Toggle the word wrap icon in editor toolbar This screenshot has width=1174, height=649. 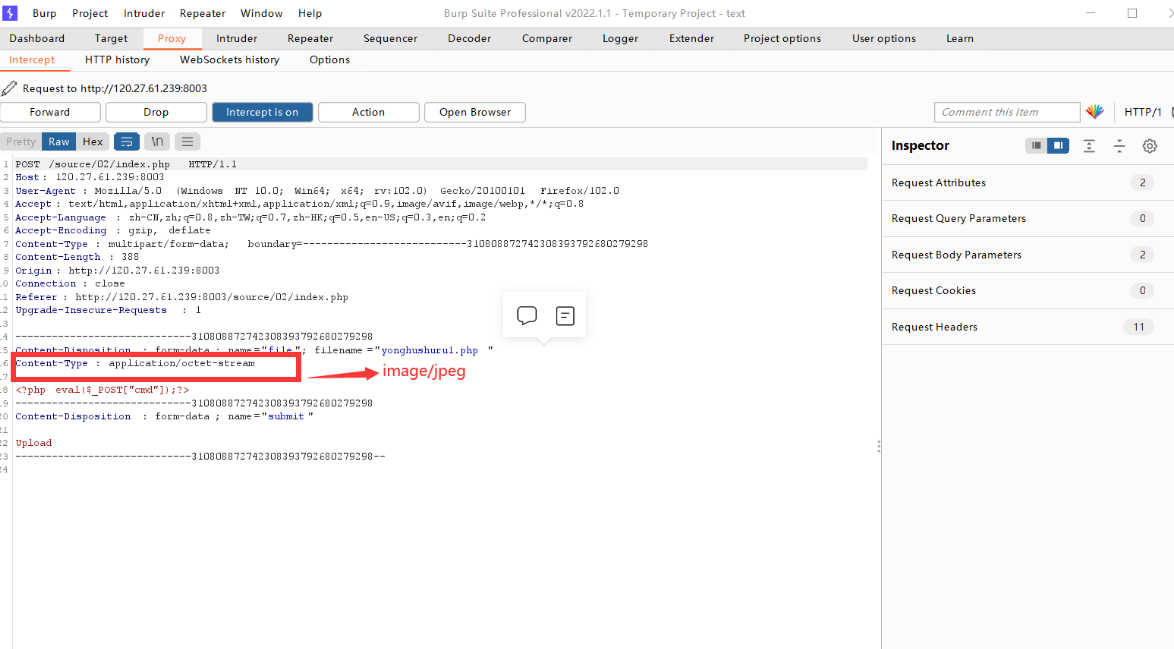127,141
